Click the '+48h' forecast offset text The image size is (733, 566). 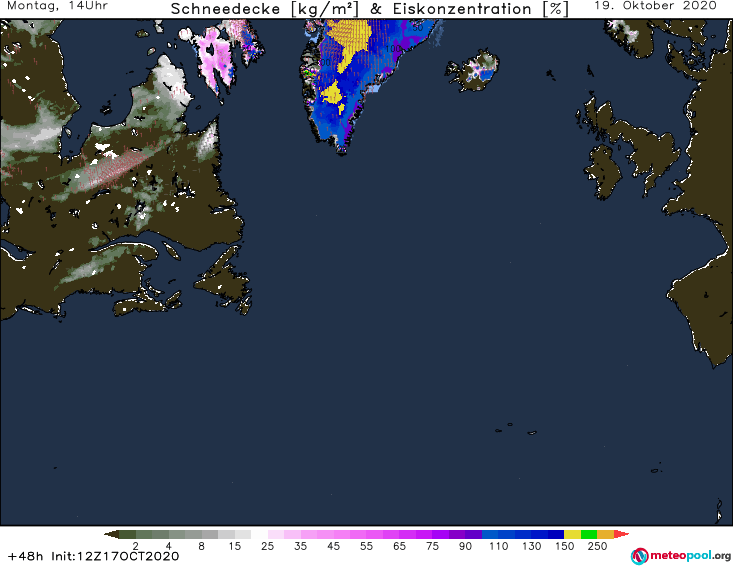click(26, 556)
